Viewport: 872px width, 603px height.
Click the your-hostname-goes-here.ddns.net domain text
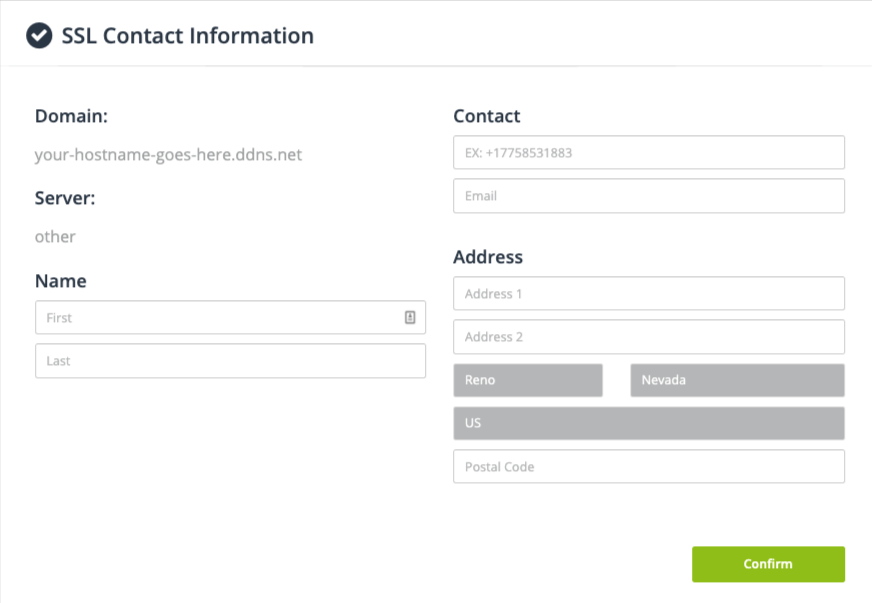(x=168, y=155)
